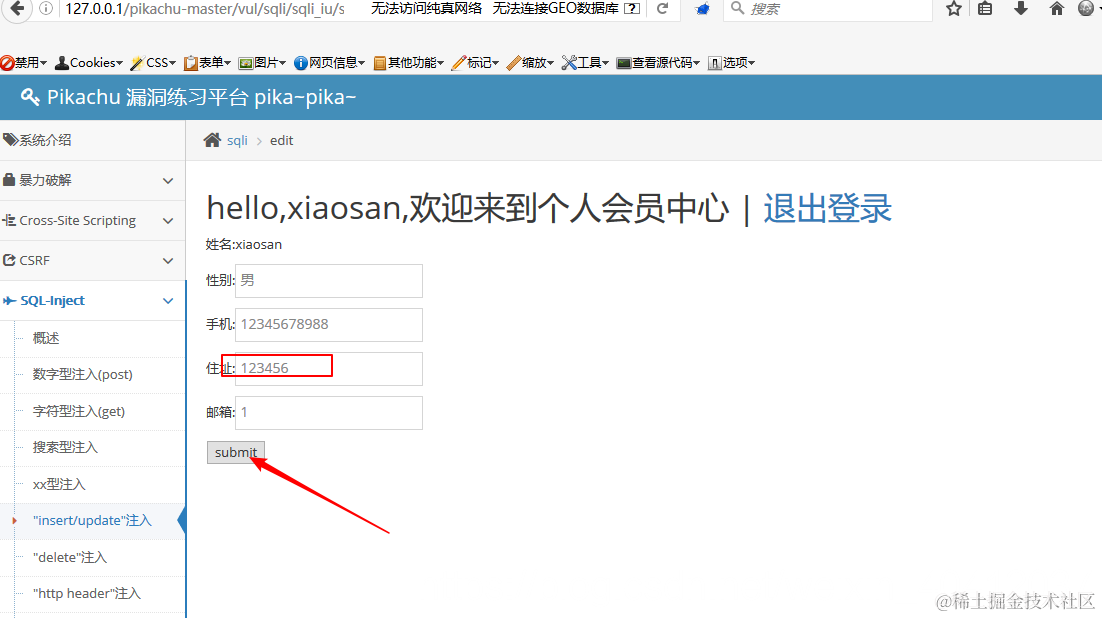Open the 选项 toolbar menu
This screenshot has height=618, width=1102.
pos(731,63)
